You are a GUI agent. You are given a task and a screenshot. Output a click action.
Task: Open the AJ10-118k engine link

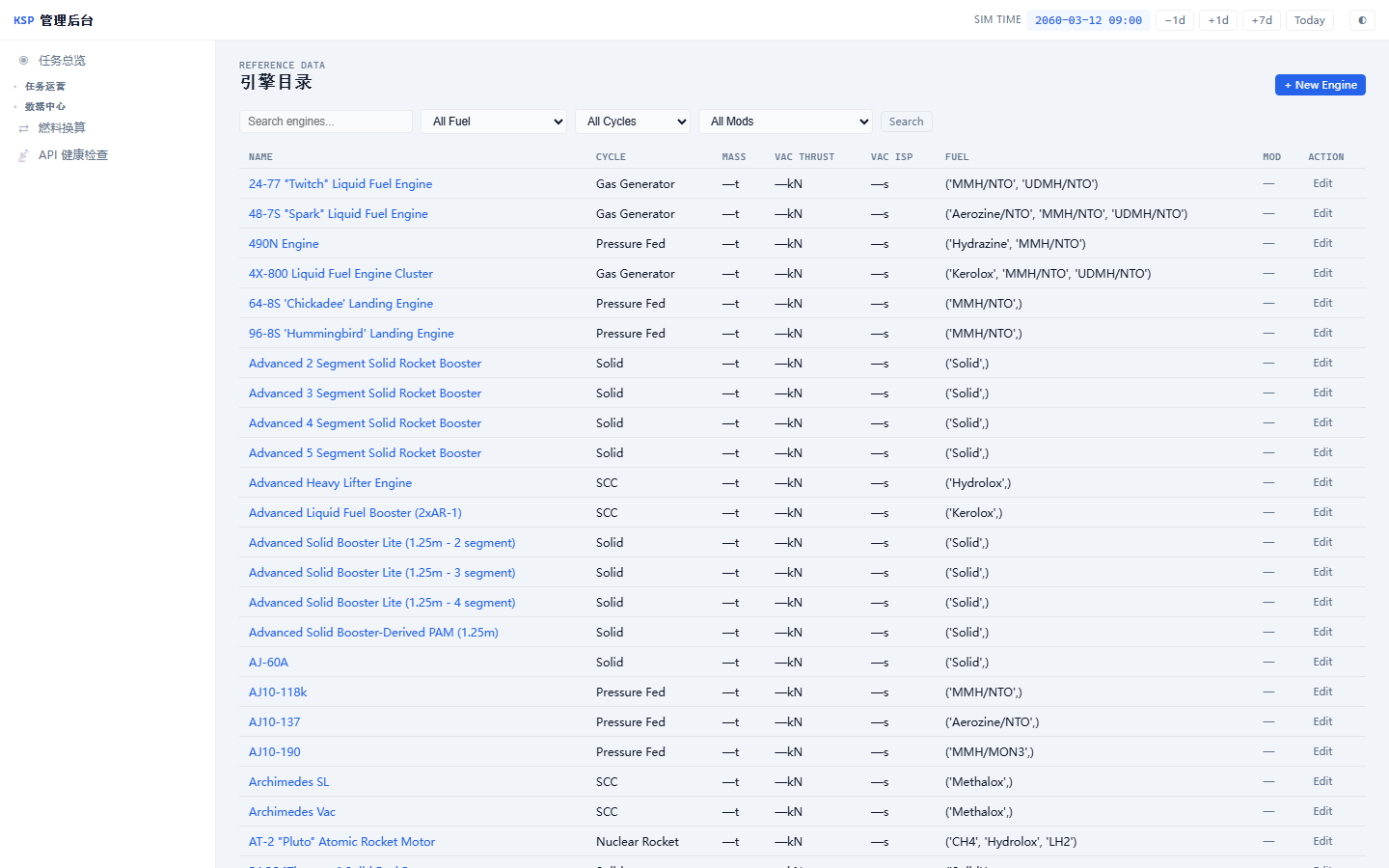[x=278, y=692]
